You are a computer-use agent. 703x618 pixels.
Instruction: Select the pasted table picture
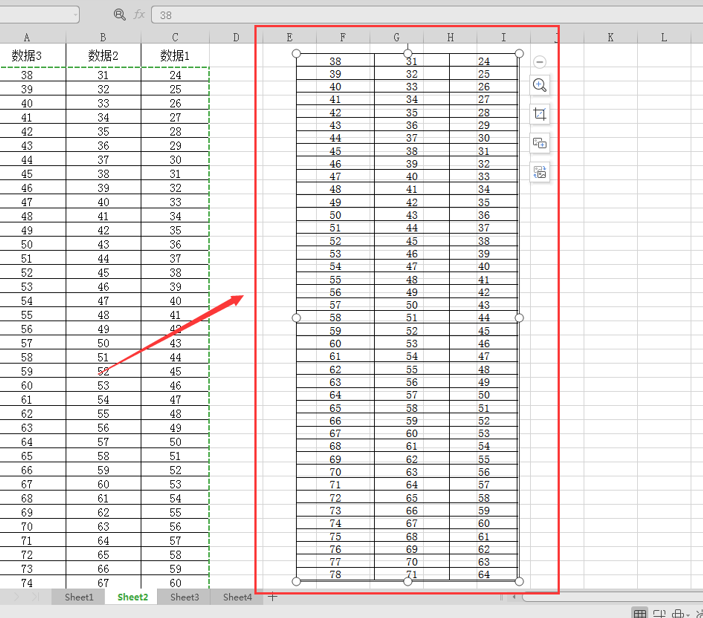point(407,317)
